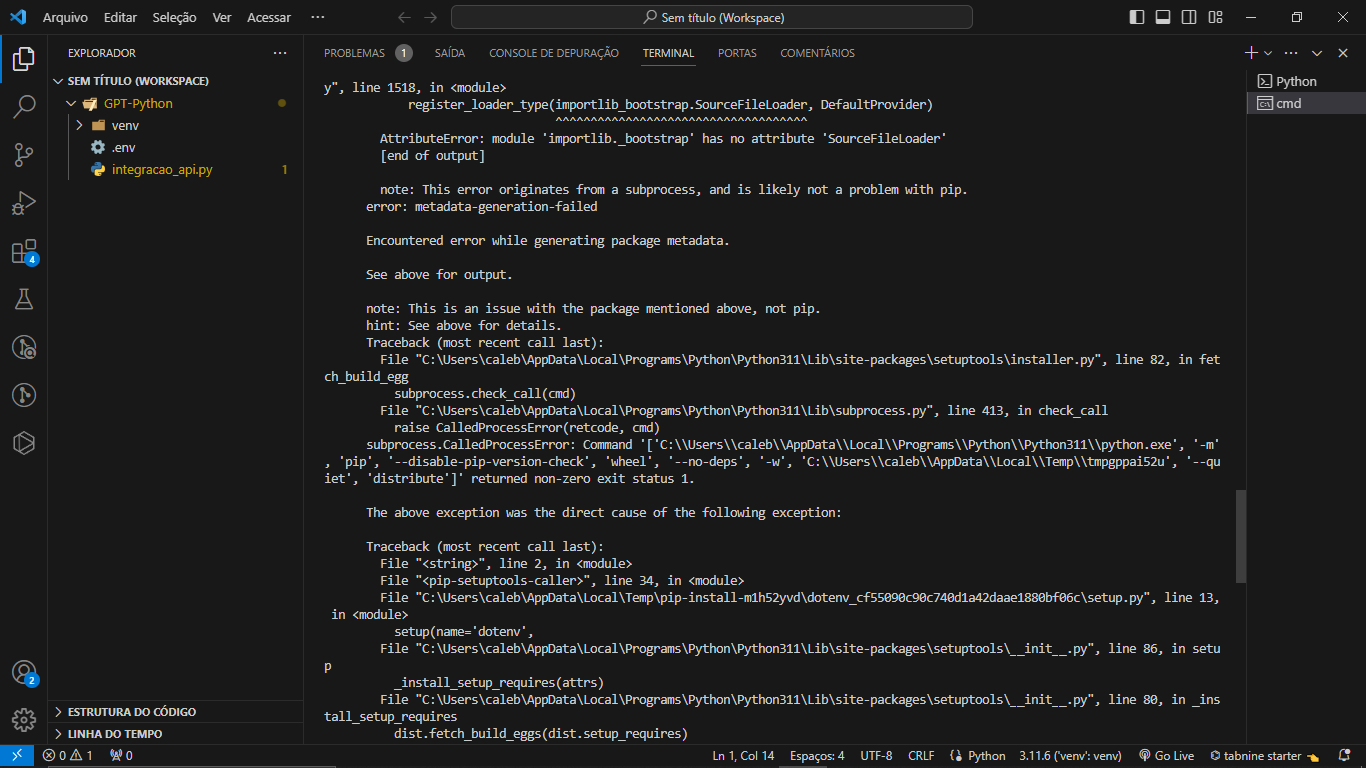Open the Acessar menu
Image resolution: width=1366 pixels, height=768 pixels.
pos(269,17)
